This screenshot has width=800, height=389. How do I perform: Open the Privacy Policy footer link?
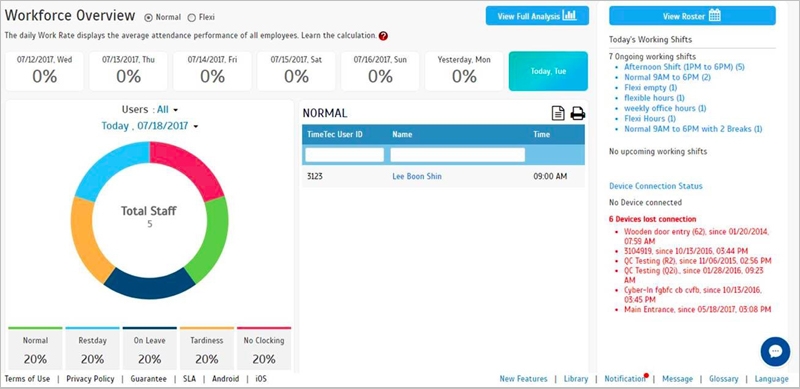[x=90, y=379]
